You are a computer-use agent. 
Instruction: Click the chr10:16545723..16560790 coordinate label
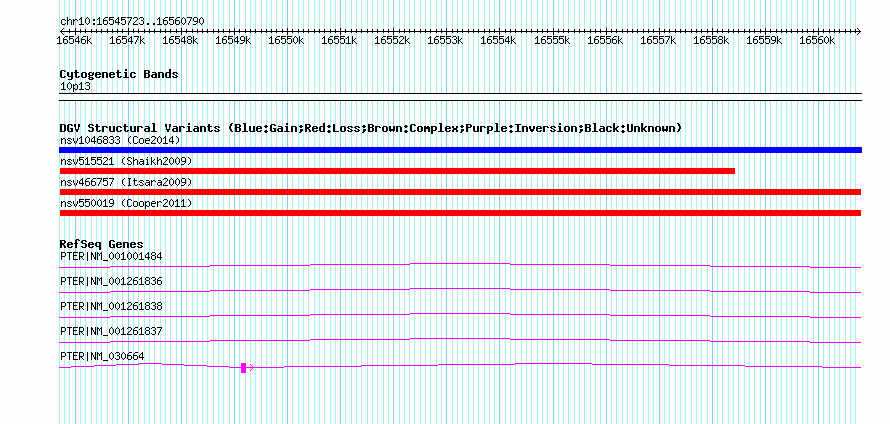pyautogui.click(x=132, y=21)
